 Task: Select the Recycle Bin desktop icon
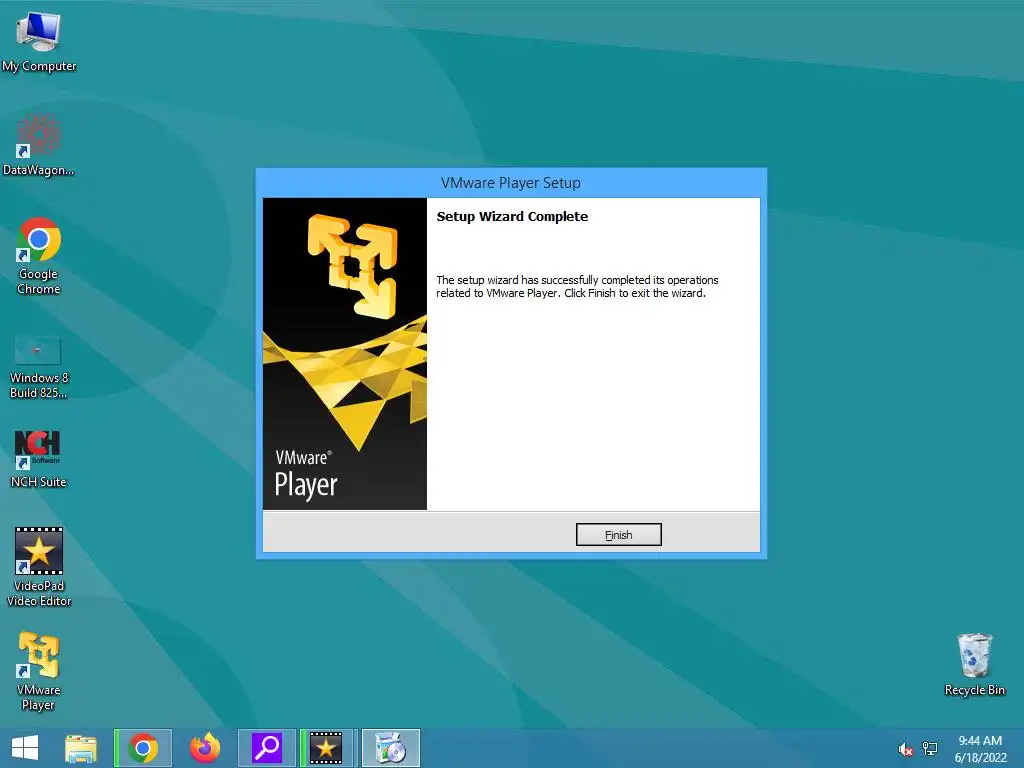click(x=974, y=665)
